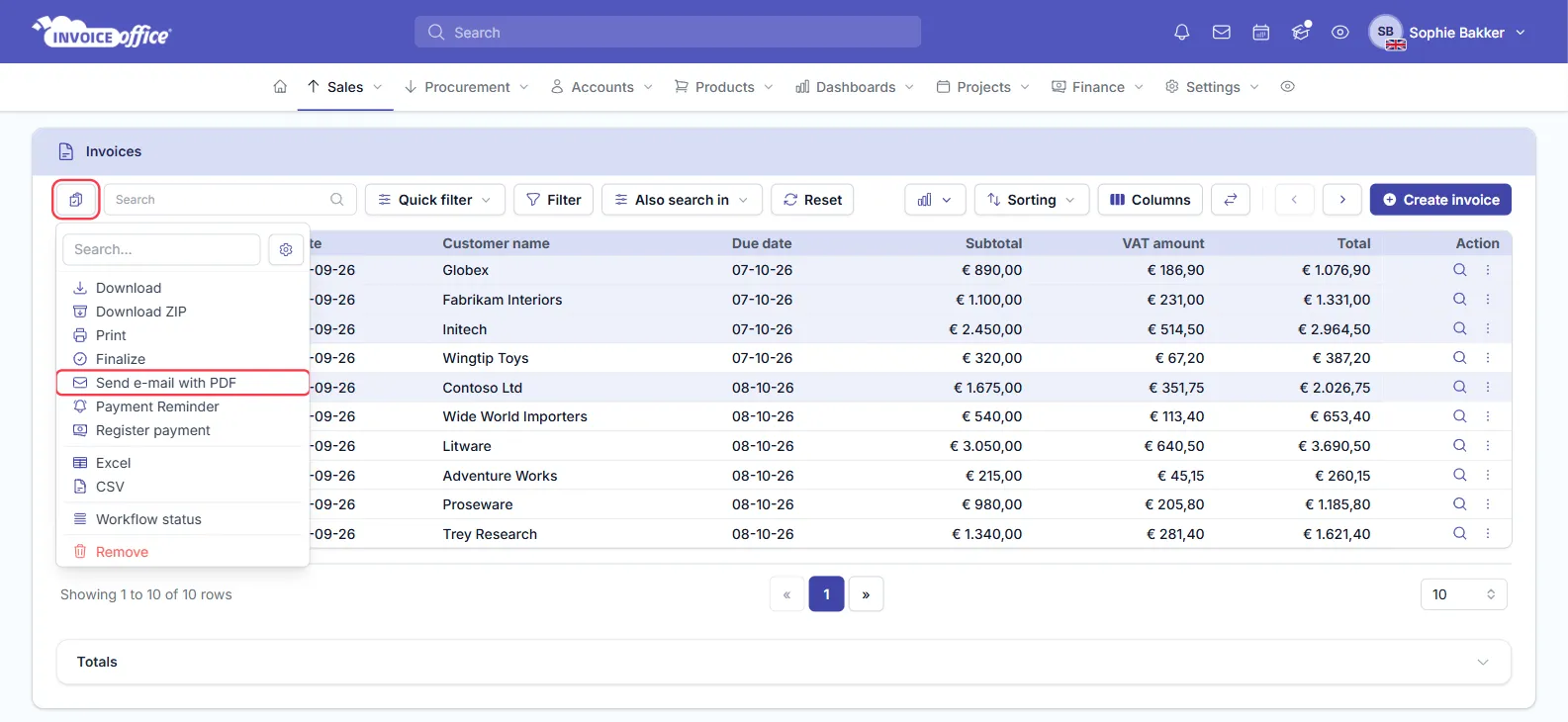The width and height of the screenshot is (1568, 722).
Task: Click the last page pagination button
Action: pyautogui.click(x=866, y=594)
